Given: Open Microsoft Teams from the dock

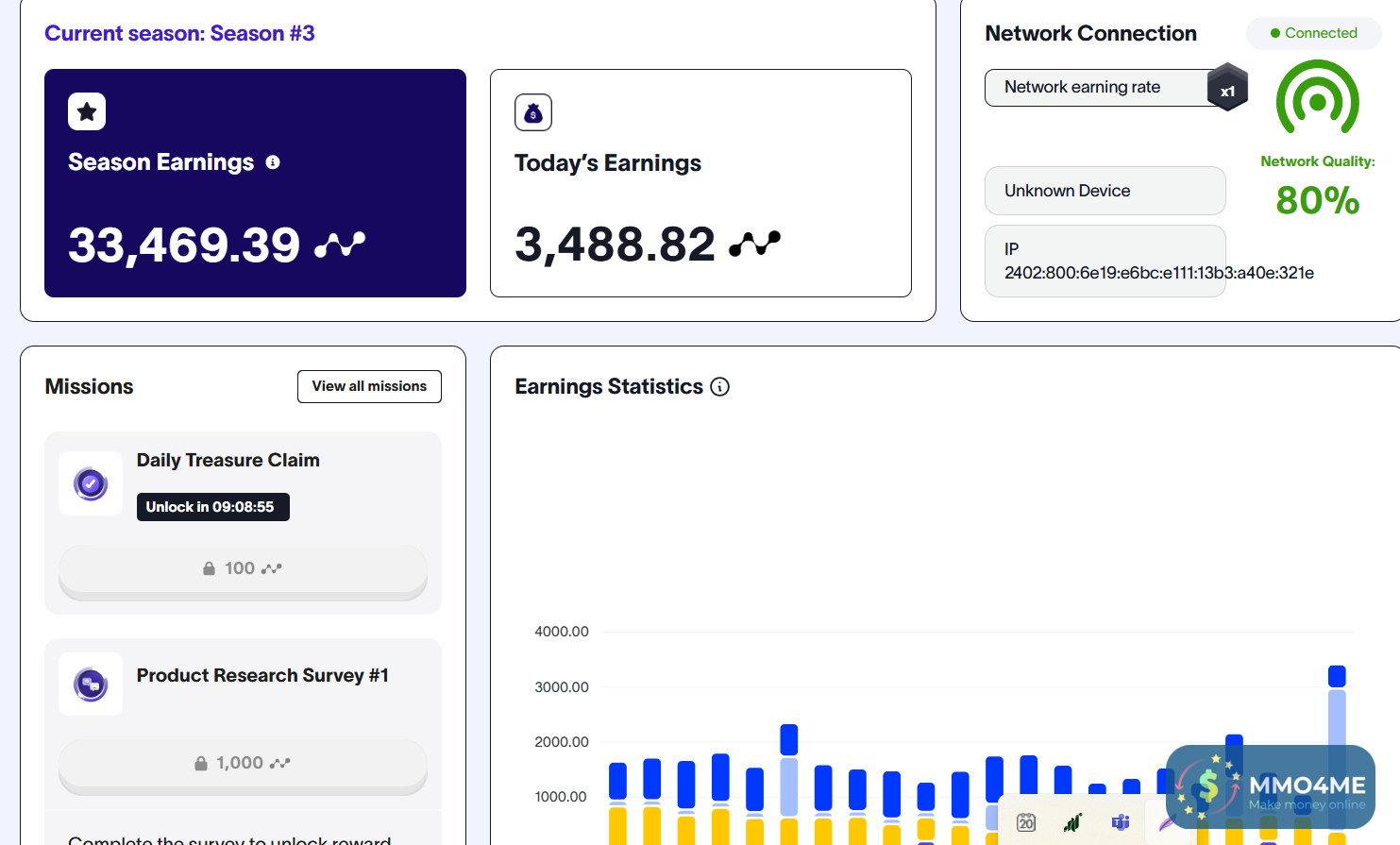Looking at the screenshot, I should coord(1121,822).
